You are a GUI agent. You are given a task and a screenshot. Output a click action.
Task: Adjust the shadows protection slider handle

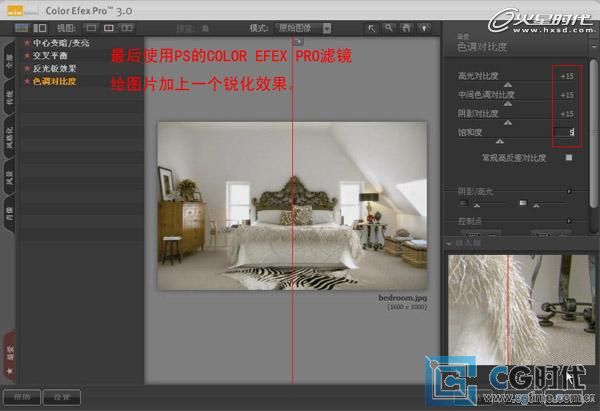[476, 206]
